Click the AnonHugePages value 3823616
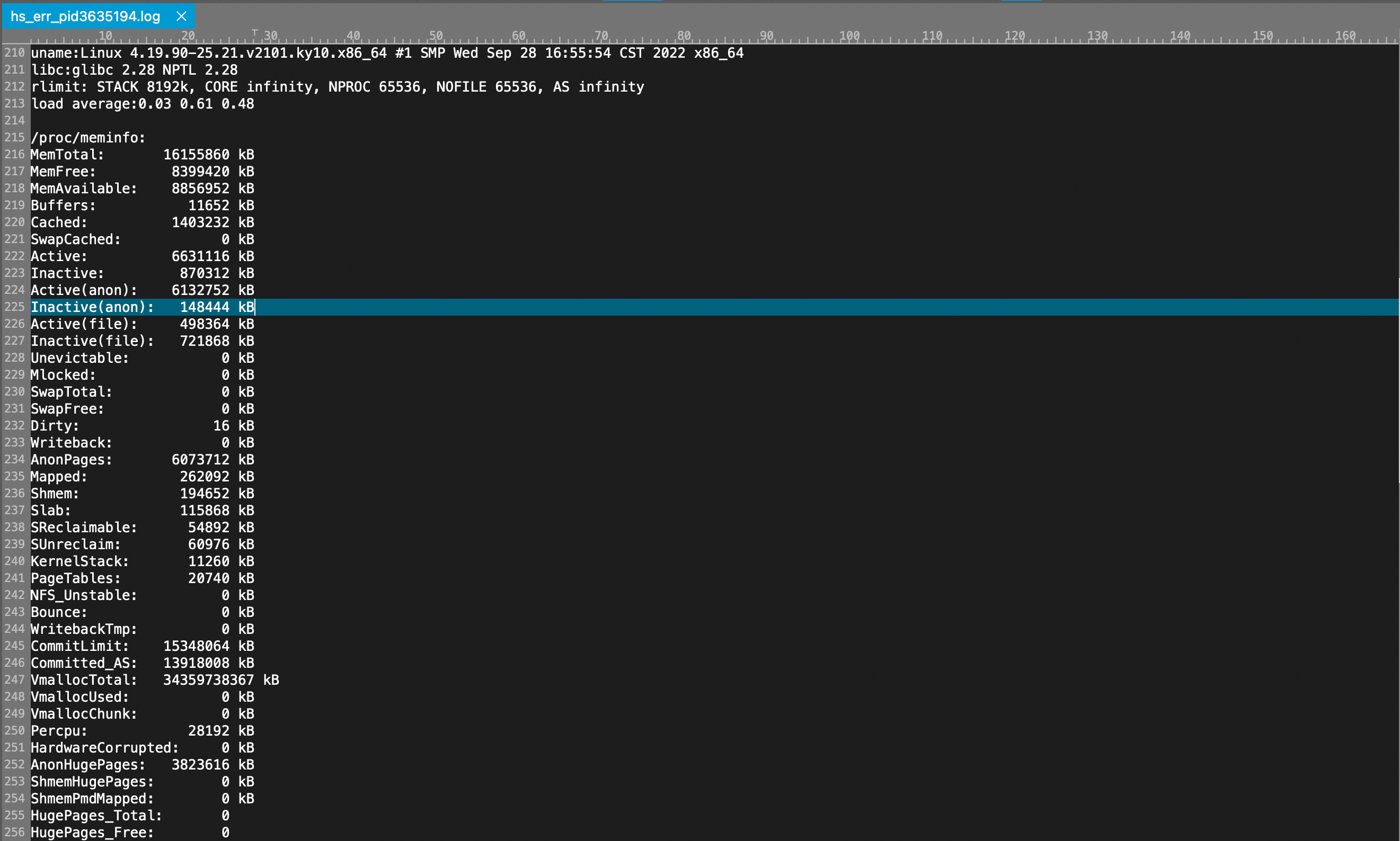1400x841 pixels. [x=201, y=765]
